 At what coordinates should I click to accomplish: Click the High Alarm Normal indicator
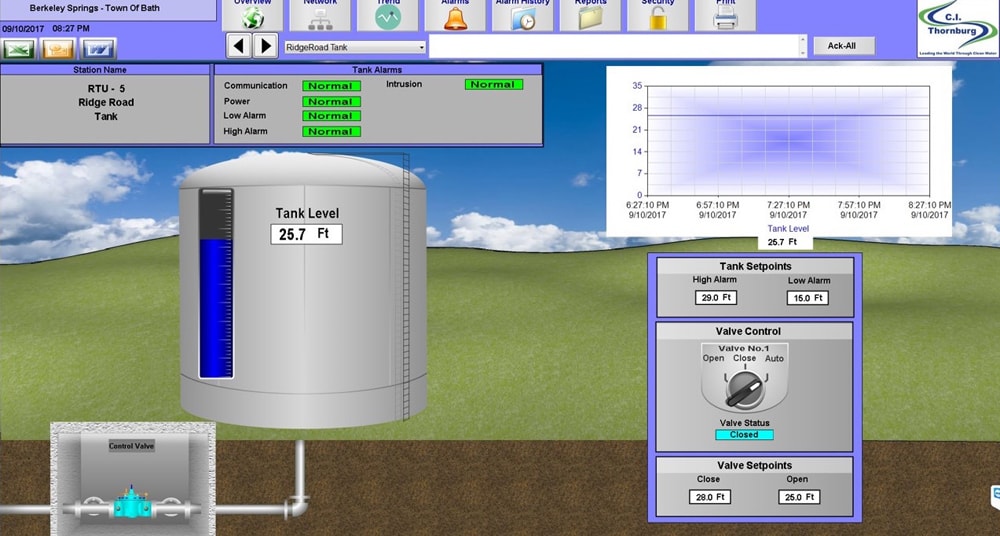(x=331, y=131)
